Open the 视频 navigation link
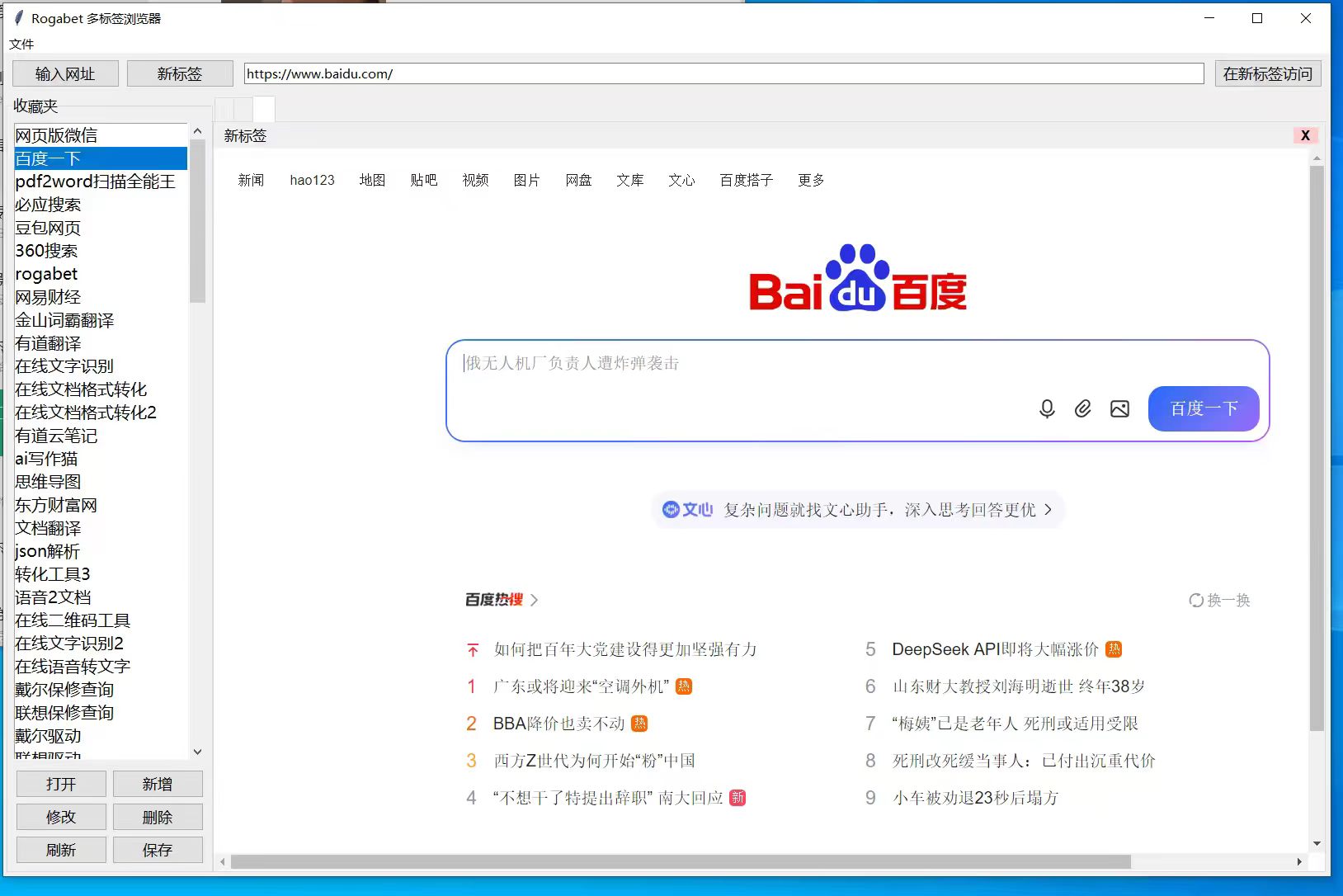Viewport: 1343px width, 896px height. coord(475,180)
